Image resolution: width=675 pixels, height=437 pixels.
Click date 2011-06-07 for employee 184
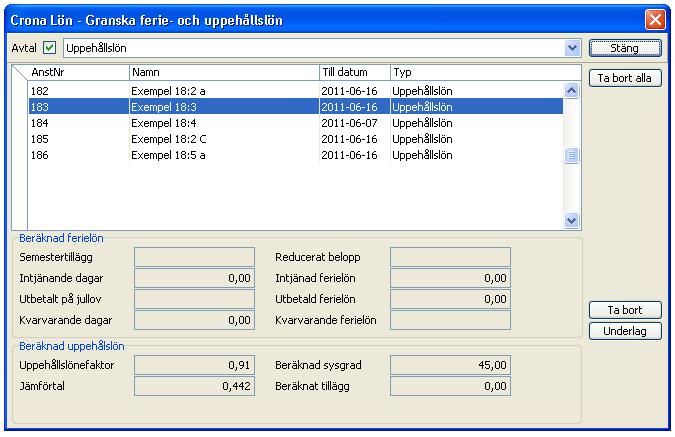click(349, 123)
